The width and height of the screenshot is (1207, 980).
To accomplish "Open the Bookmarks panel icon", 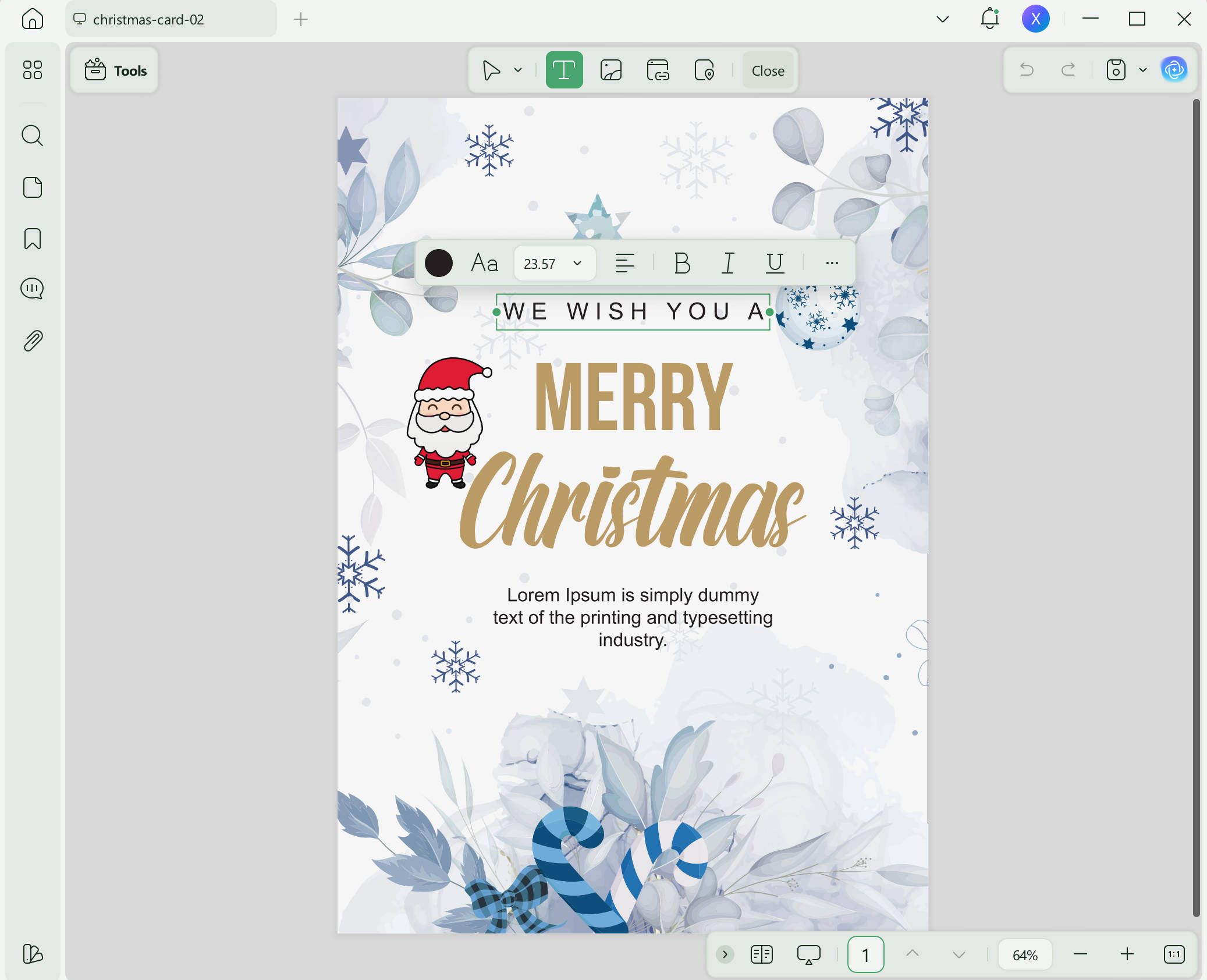I will tap(32, 239).
